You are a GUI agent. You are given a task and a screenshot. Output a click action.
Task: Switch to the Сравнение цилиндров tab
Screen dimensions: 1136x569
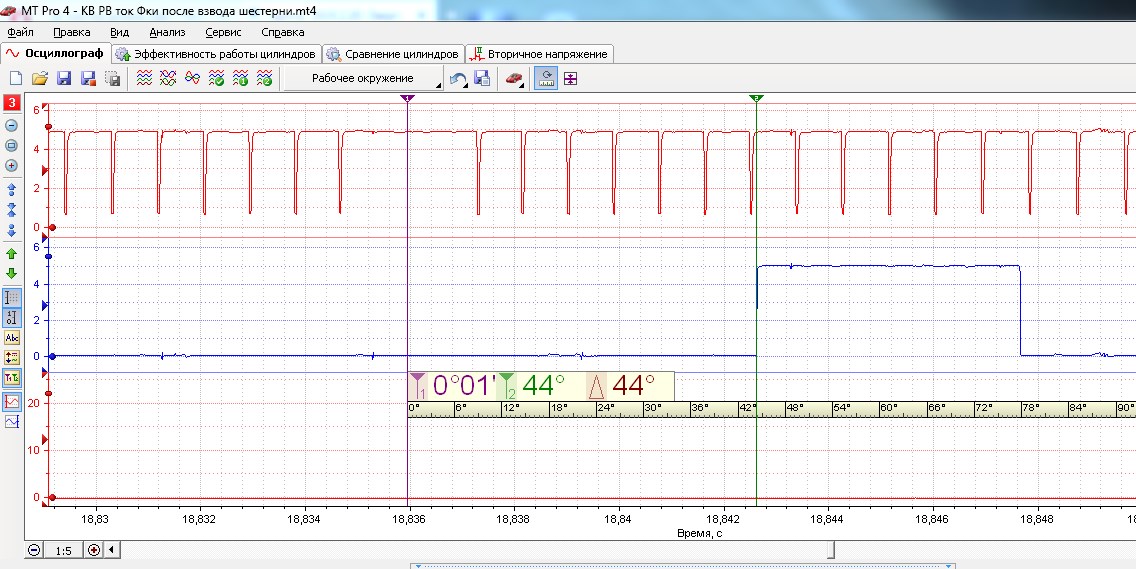tap(393, 53)
